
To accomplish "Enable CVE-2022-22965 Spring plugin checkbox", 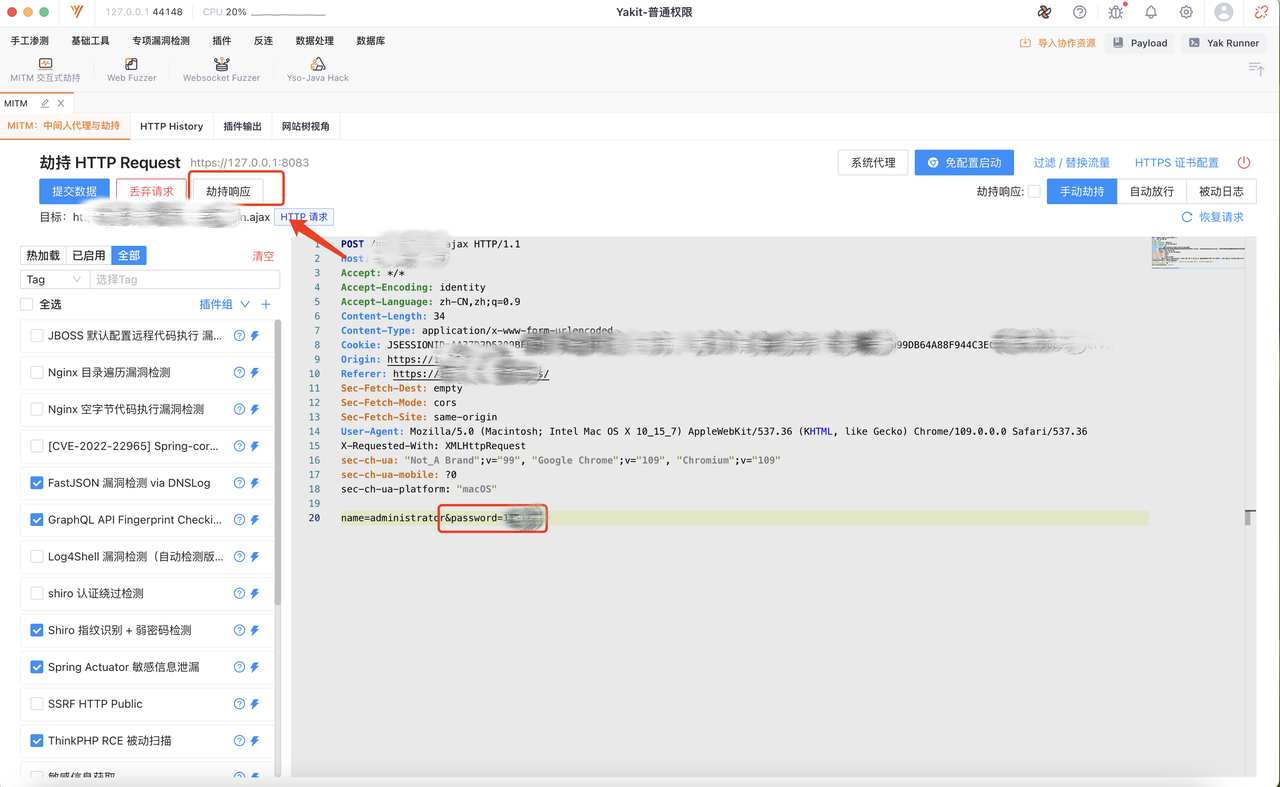I will [x=37, y=446].
